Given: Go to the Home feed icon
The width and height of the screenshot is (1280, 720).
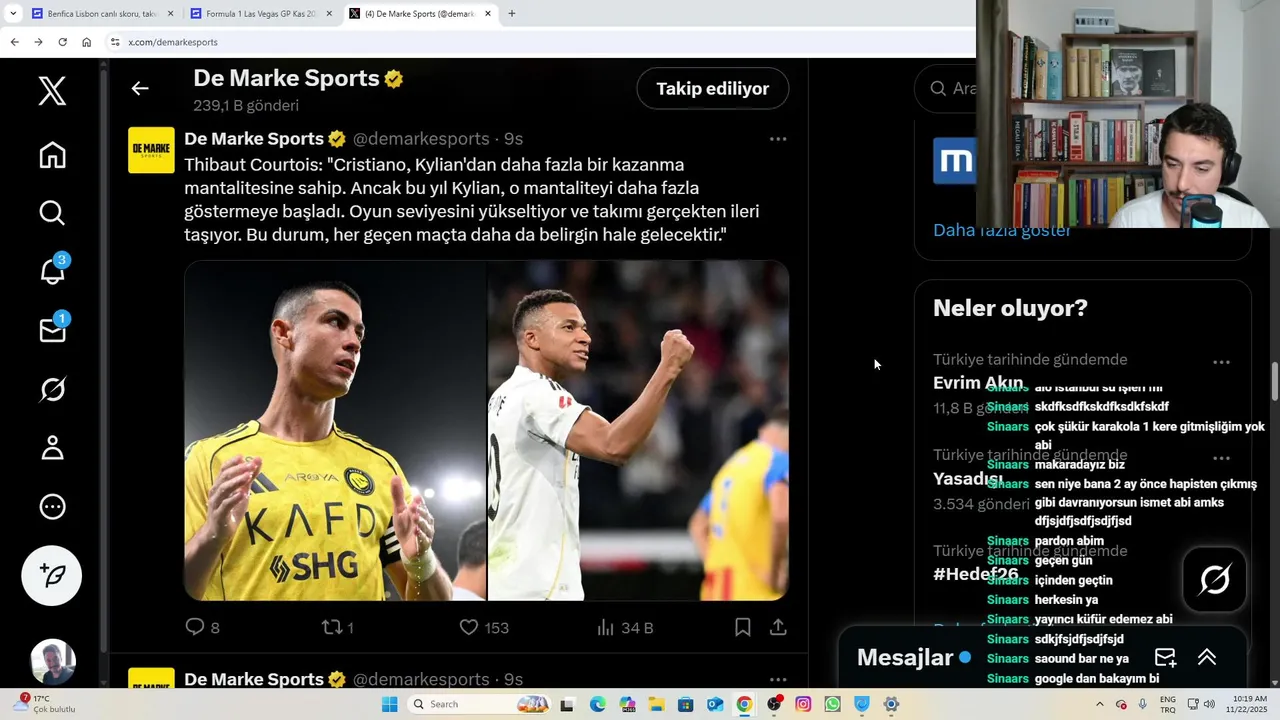Looking at the screenshot, I should coord(52,154).
